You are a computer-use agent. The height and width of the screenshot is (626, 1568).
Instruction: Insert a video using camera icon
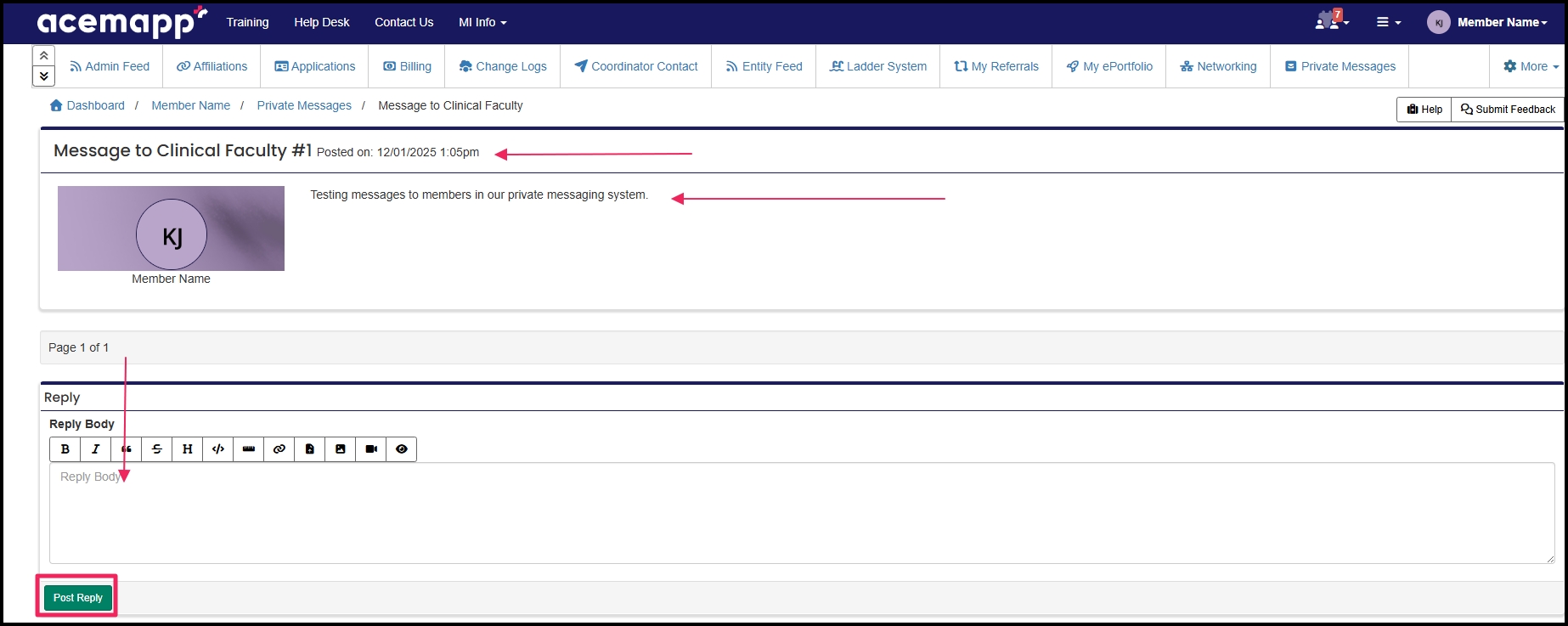coord(371,449)
